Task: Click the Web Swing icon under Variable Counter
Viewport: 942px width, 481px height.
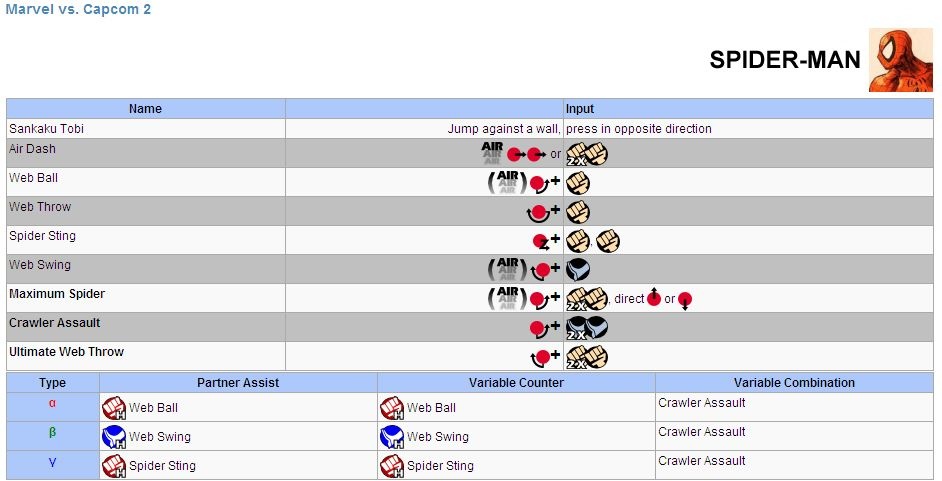Action: [392, 437]
